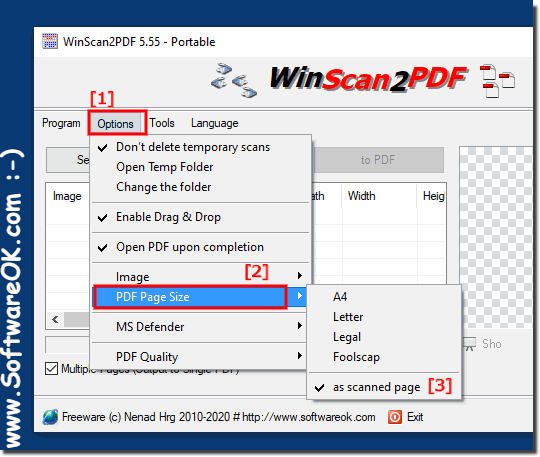Click the globe icon beside Freeware text
540x457 pixels.
click(50, 417)
